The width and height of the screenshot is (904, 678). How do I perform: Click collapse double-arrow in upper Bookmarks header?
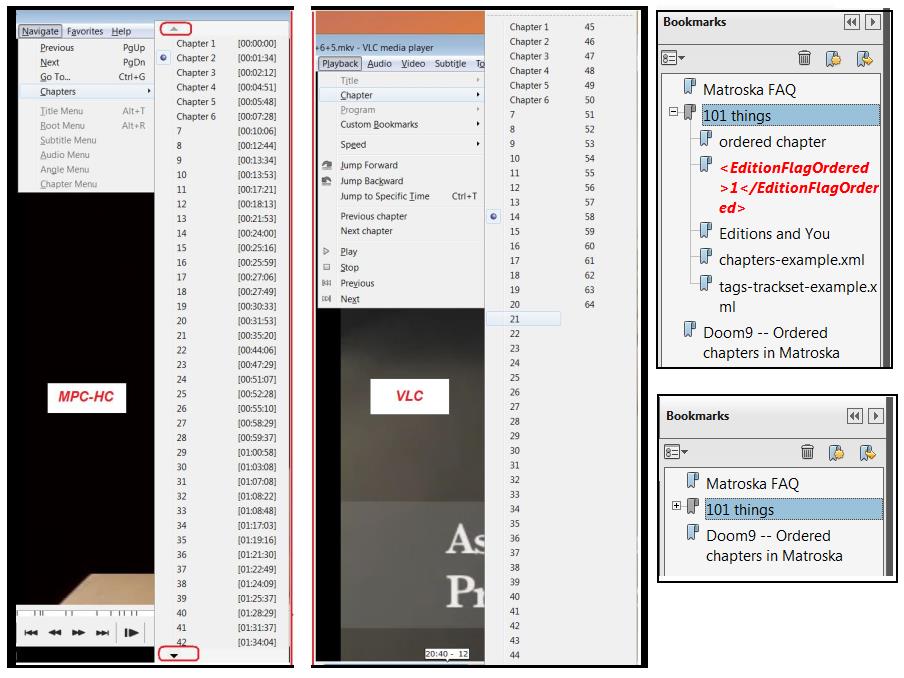point(852,22)
